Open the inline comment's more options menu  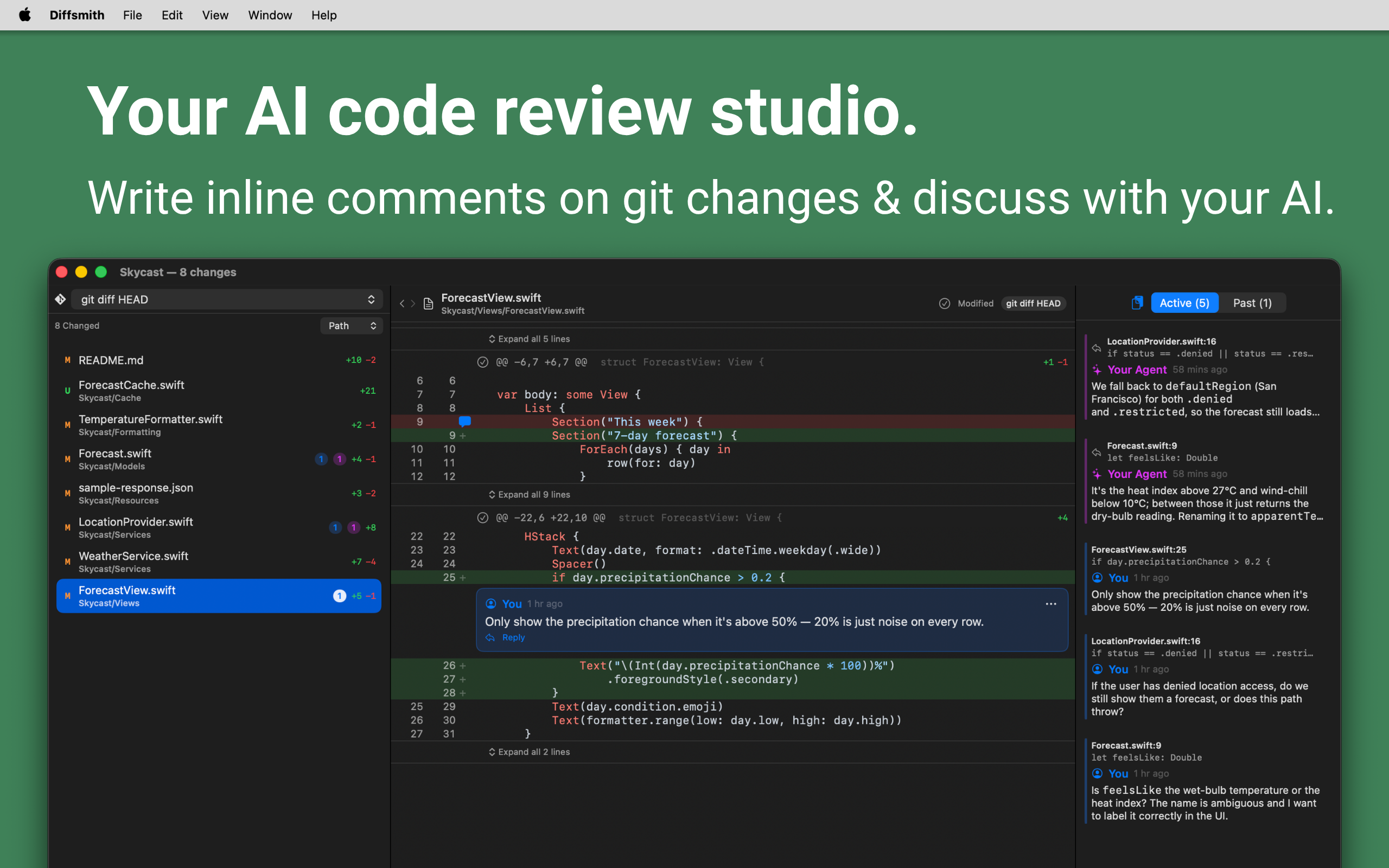point(1050,603)
